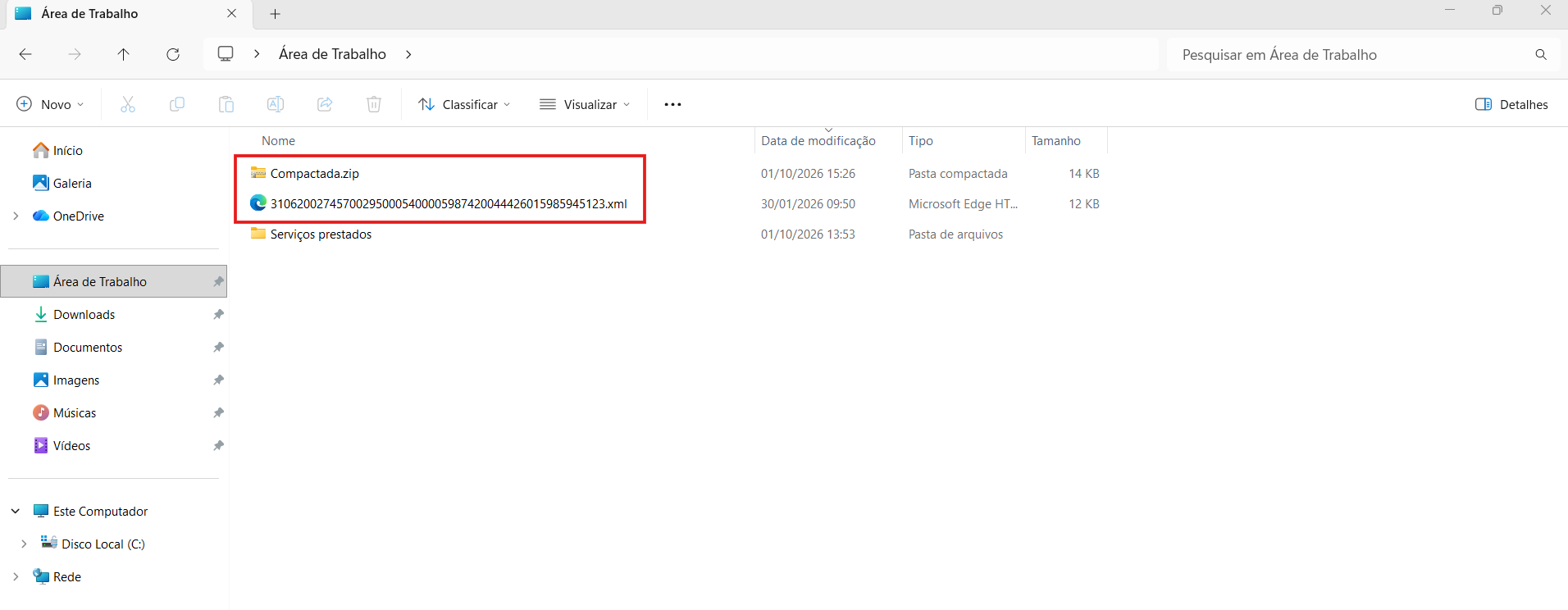Viewport: 1568px width, 610px height.
Task: Toggle the Detalhes pane
Action: click(x=1511, y=104)
